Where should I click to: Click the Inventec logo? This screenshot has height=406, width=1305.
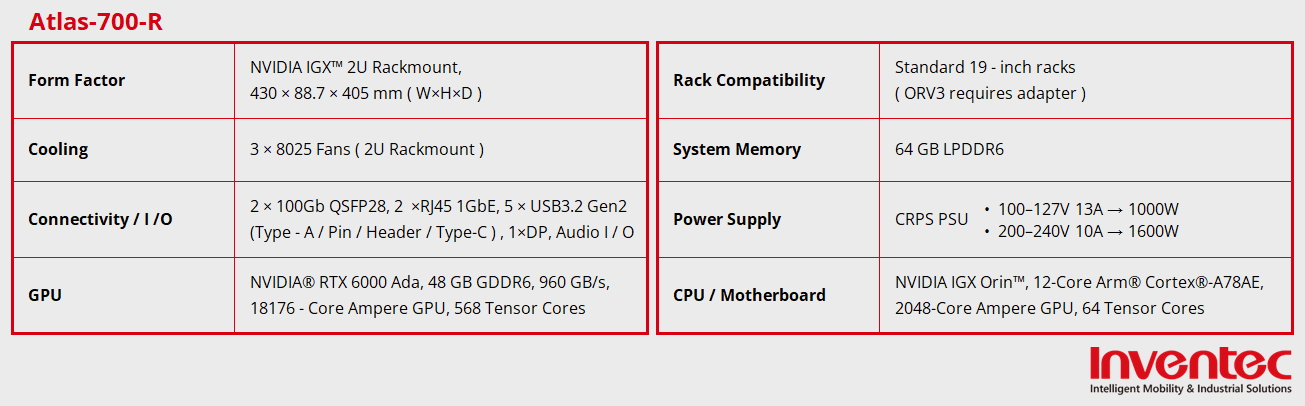click(x=1190, y=369)
